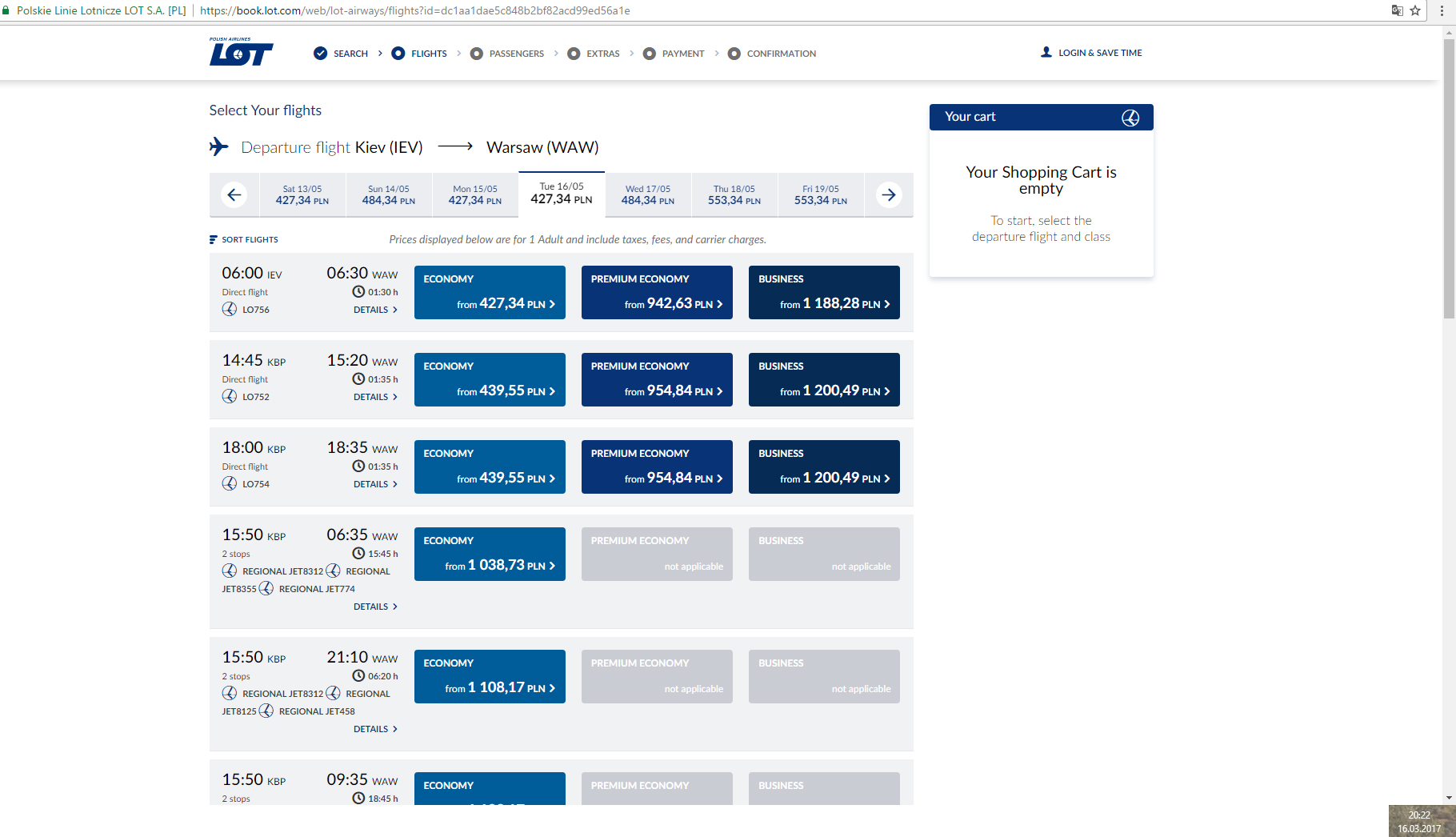
Task: Choose Economy from 1 108,17 PLN
Action: tap(490, 676)
